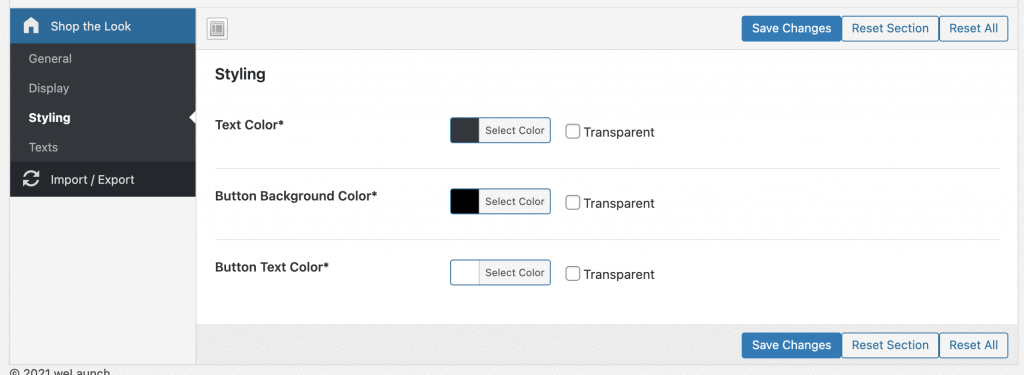Click the Import / Export sync icon
Screen dimensions: 1024x375
point(31,179)
